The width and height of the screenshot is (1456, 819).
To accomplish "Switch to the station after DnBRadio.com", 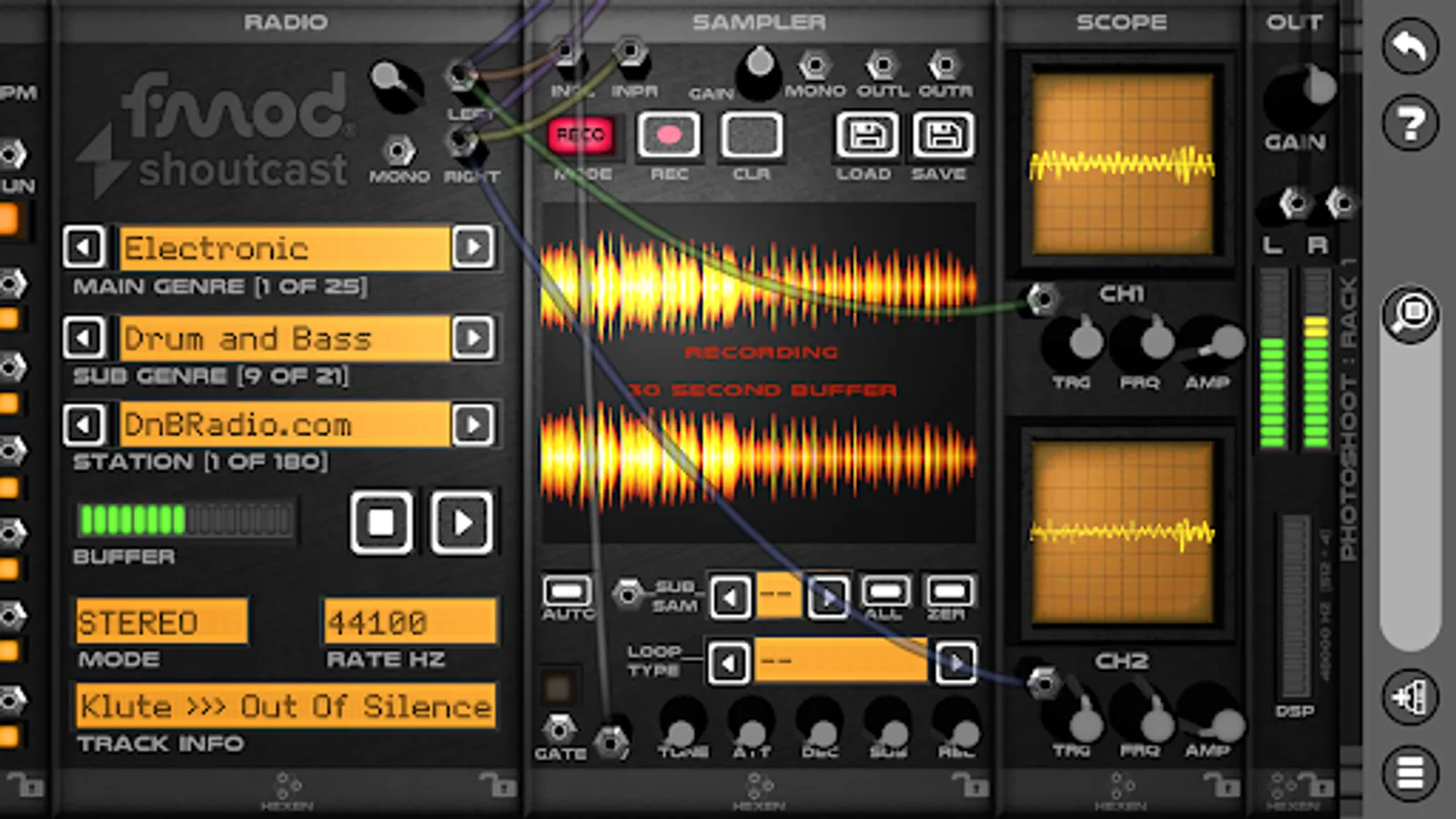I will 472,424.
